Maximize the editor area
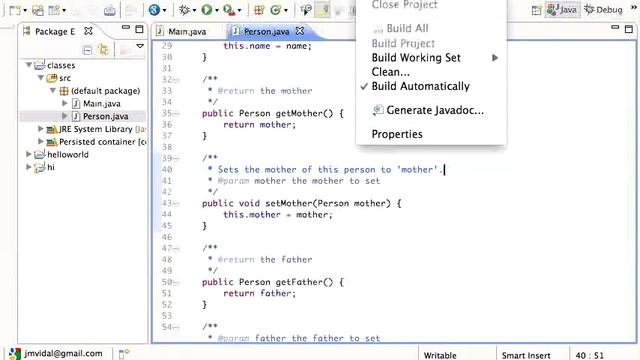Screen dimensions: 640x360 [x=629, y=29]
